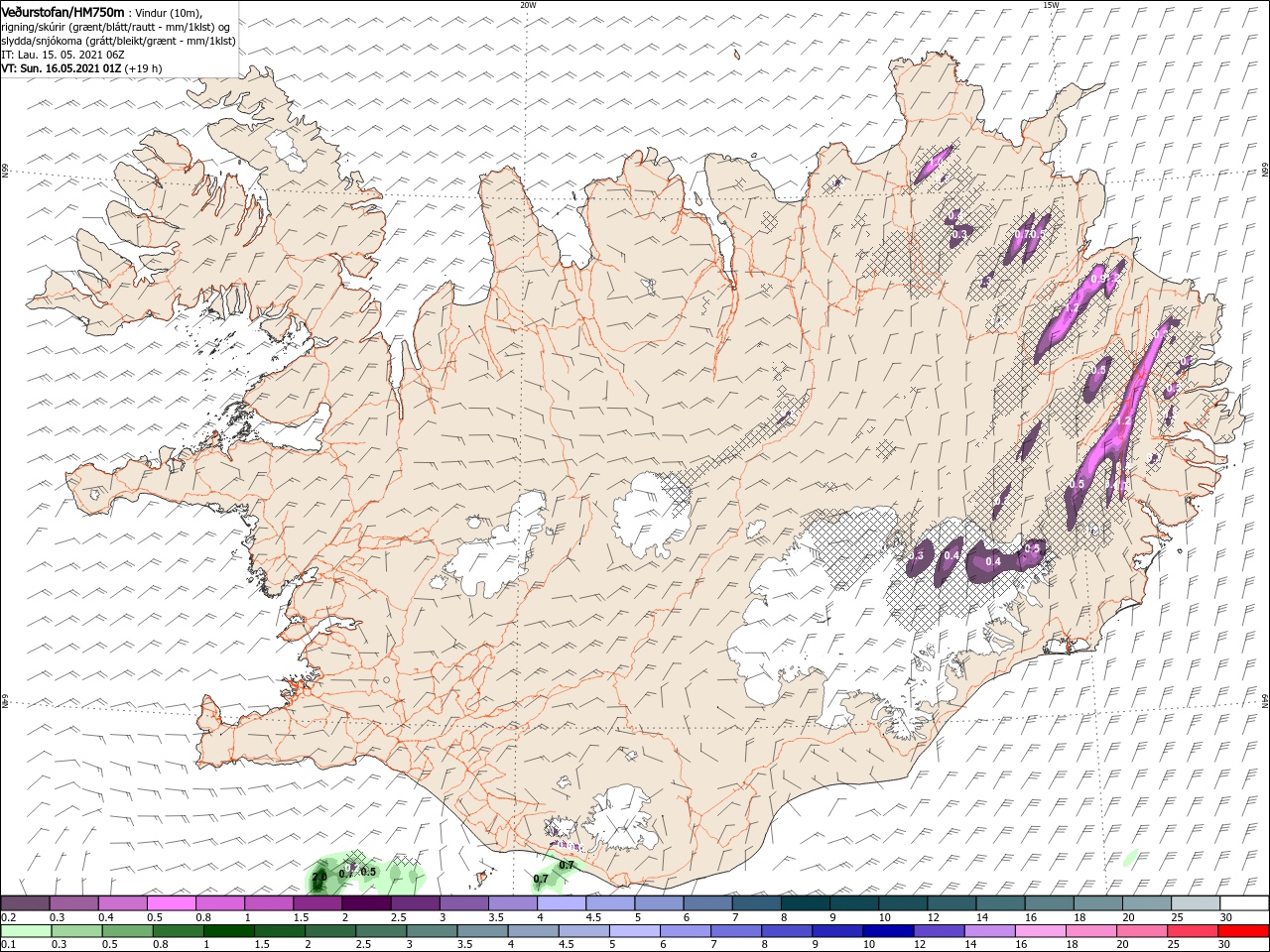Pick the bright pink 0.5 snow-scale swatch
Image resolution: width=1270 pixels, height=952 pixels.
[172, 902]
